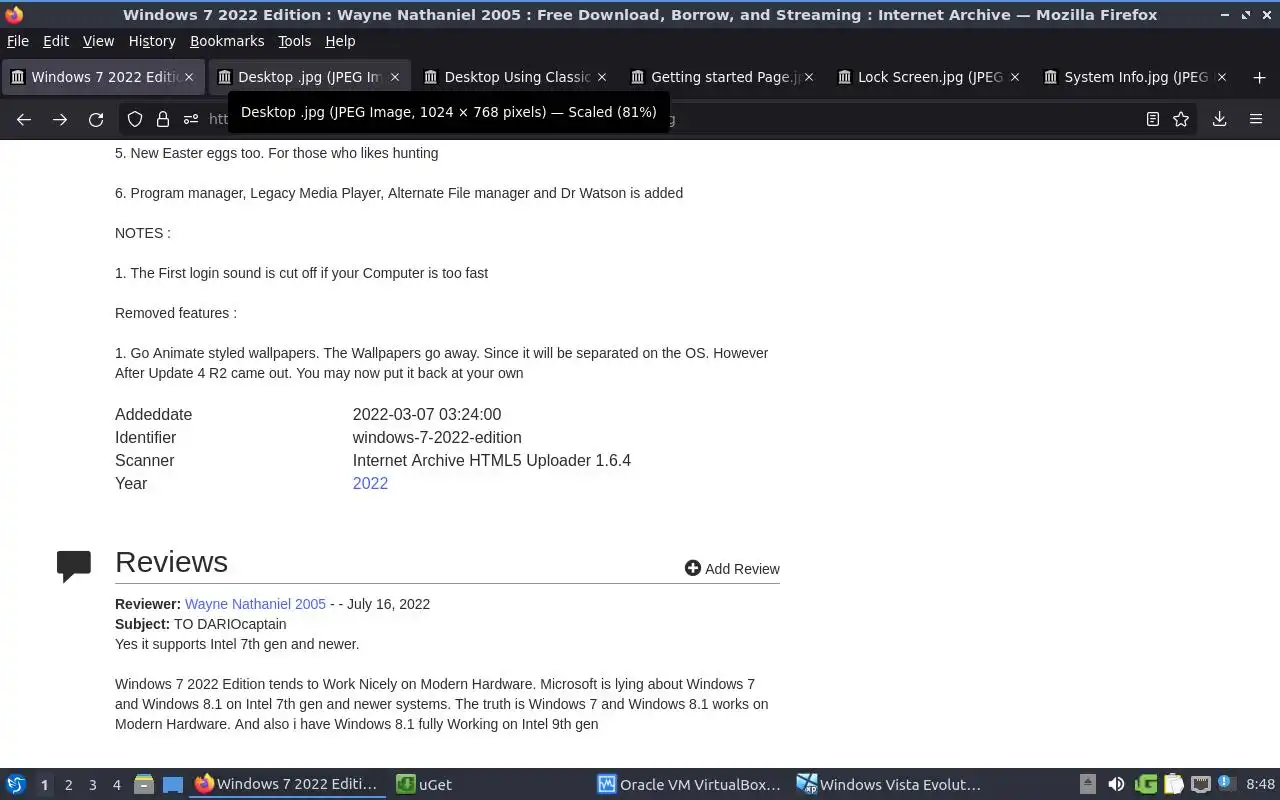
Task: Open the volume control tray icon
Action: [1116, 784]
